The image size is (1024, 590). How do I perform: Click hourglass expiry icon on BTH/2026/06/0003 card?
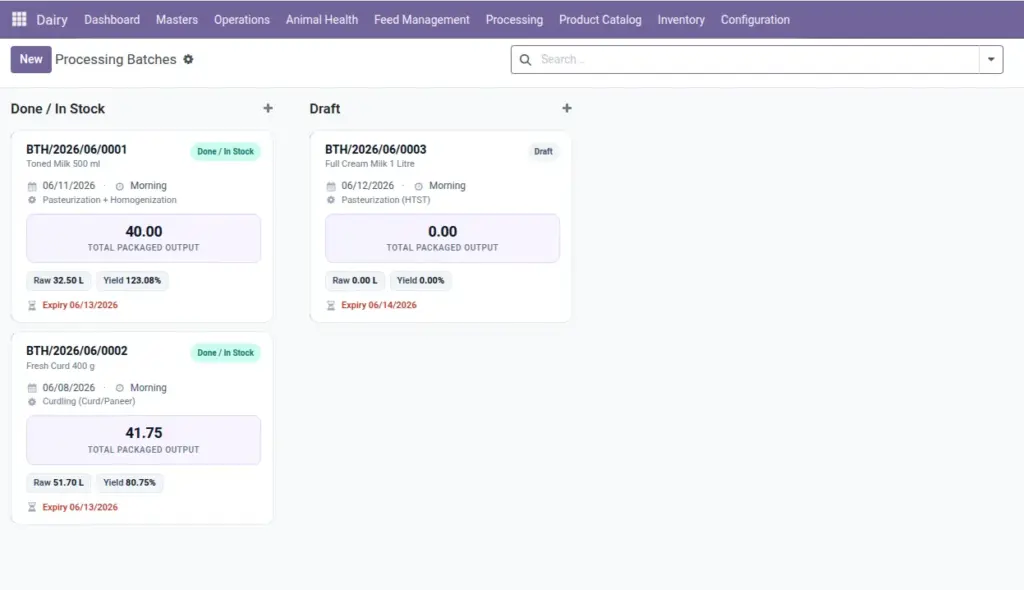coord(331,306)
